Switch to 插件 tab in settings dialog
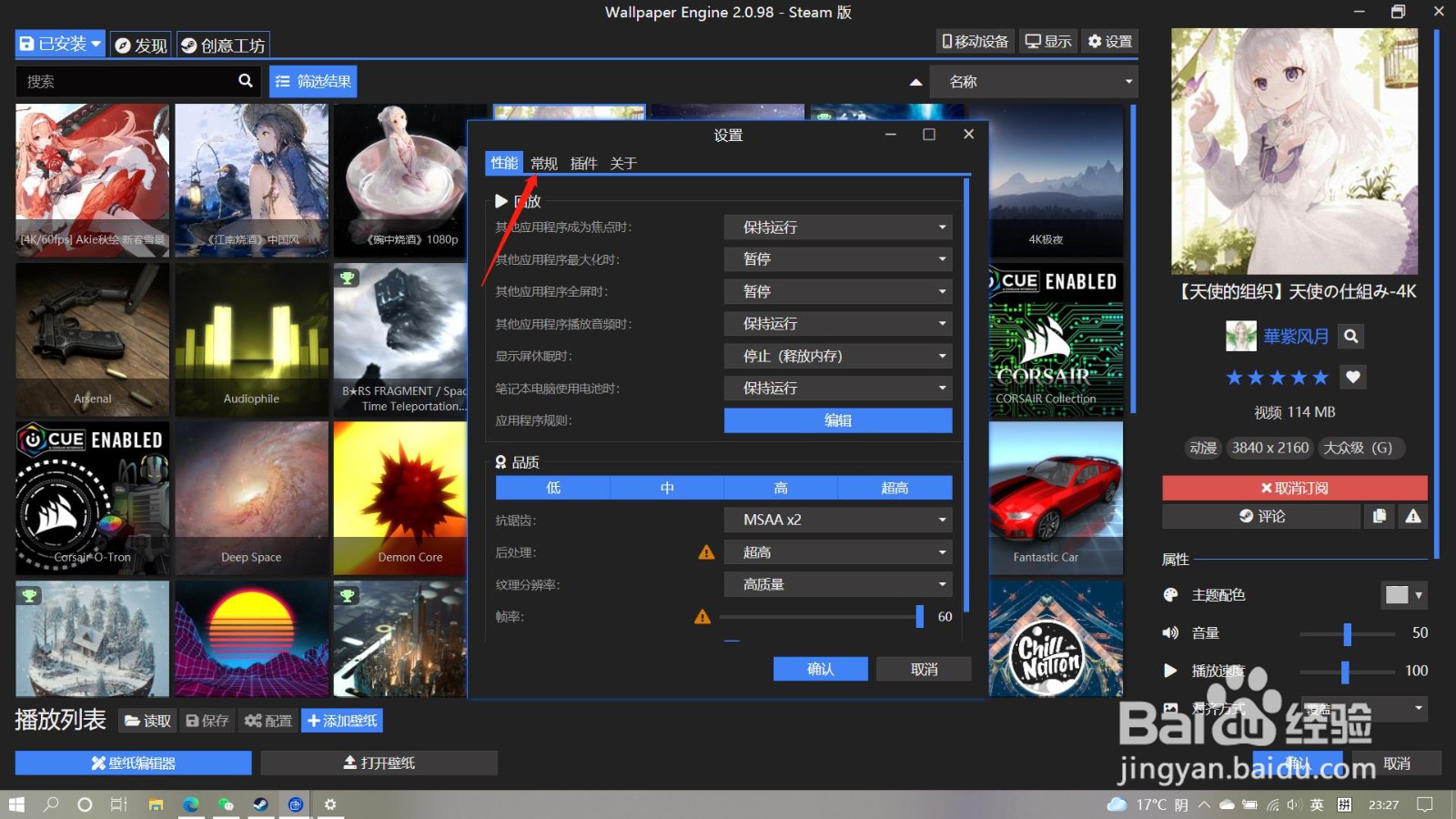Screen dimensions: 1456x819 click(x=583, y=164)
